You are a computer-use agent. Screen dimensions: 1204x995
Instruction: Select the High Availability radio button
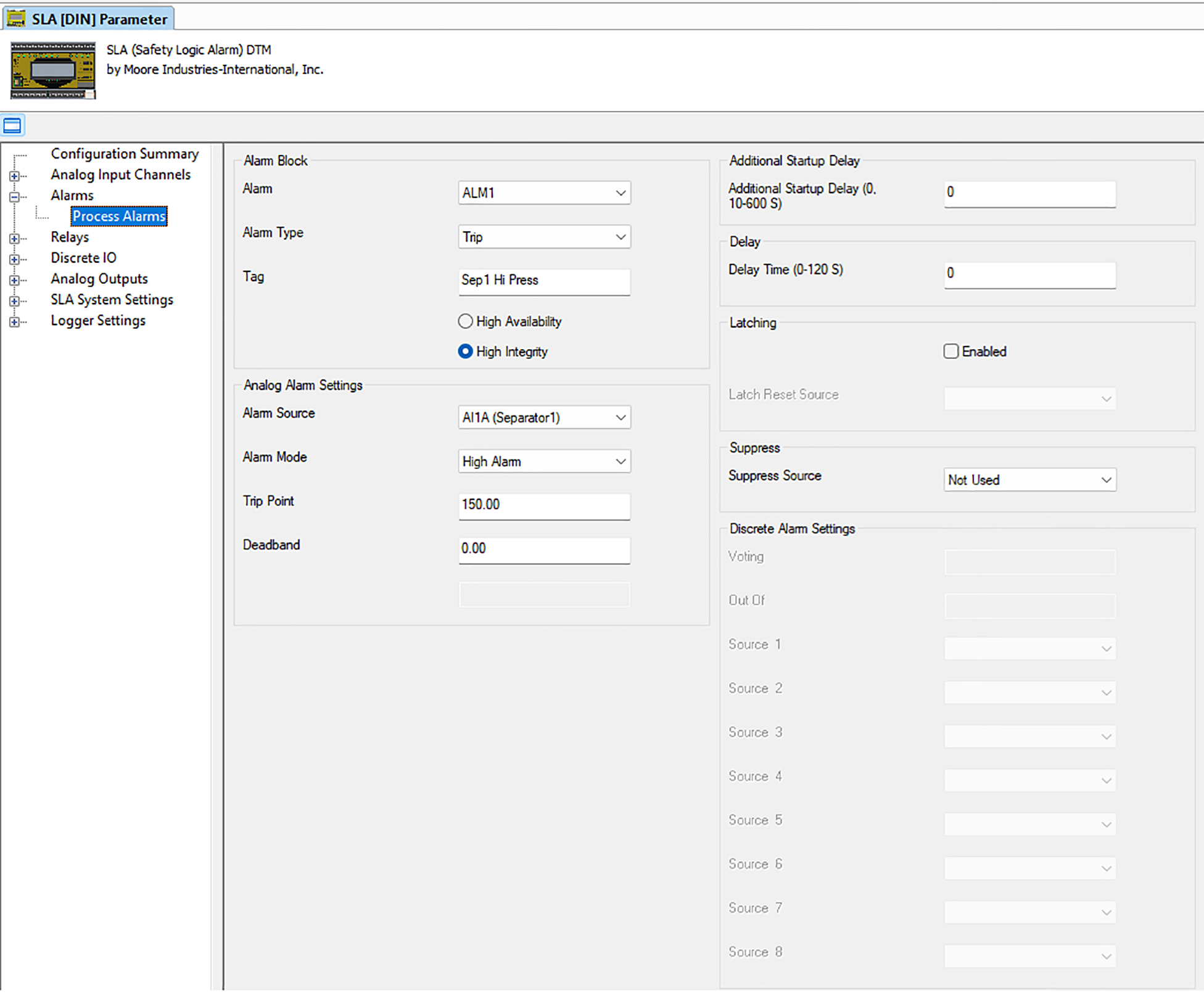click(x=466, y=321)
